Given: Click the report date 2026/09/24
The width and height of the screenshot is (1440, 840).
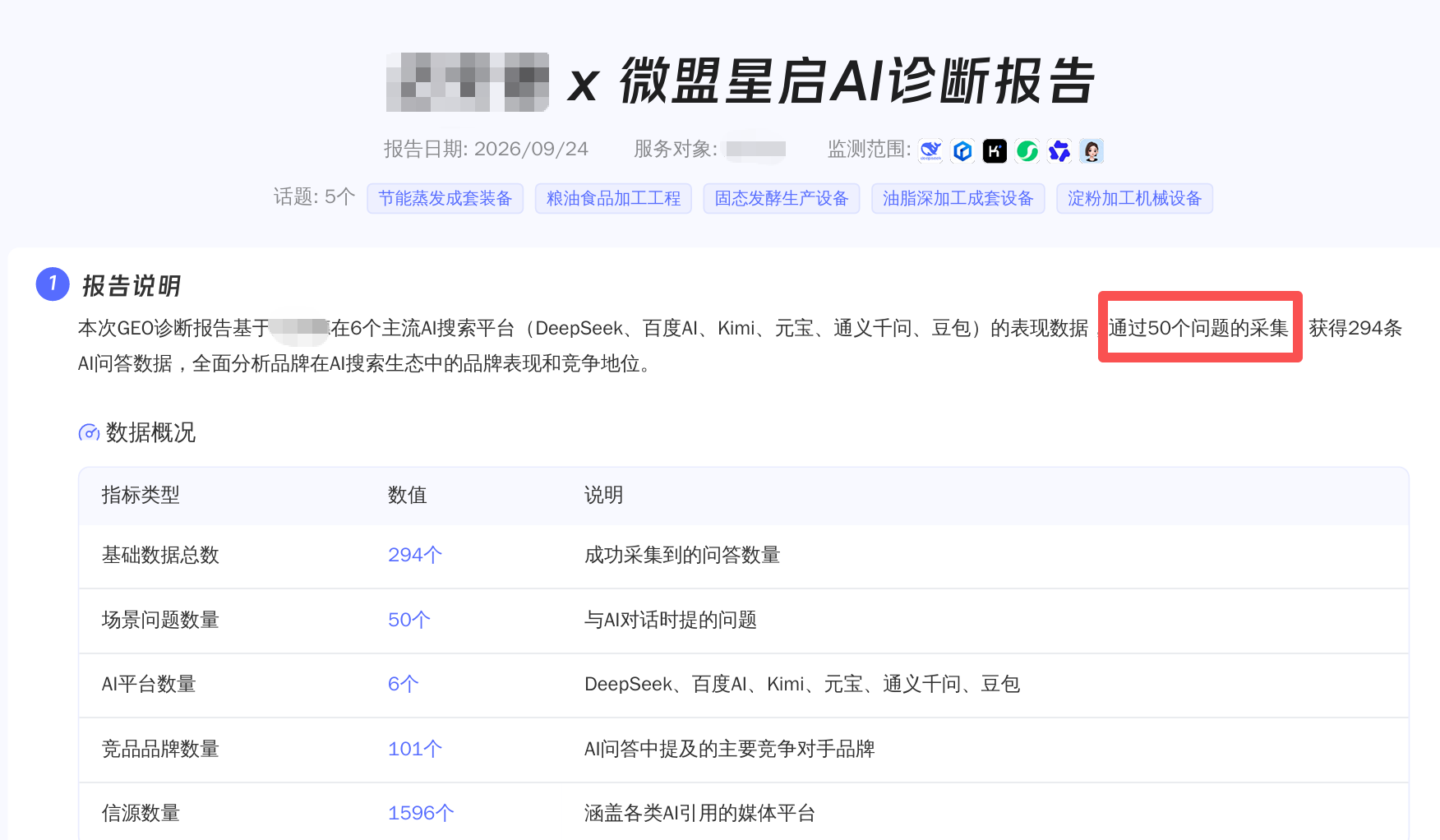Looking at the screenshot, I should [531, 149].
